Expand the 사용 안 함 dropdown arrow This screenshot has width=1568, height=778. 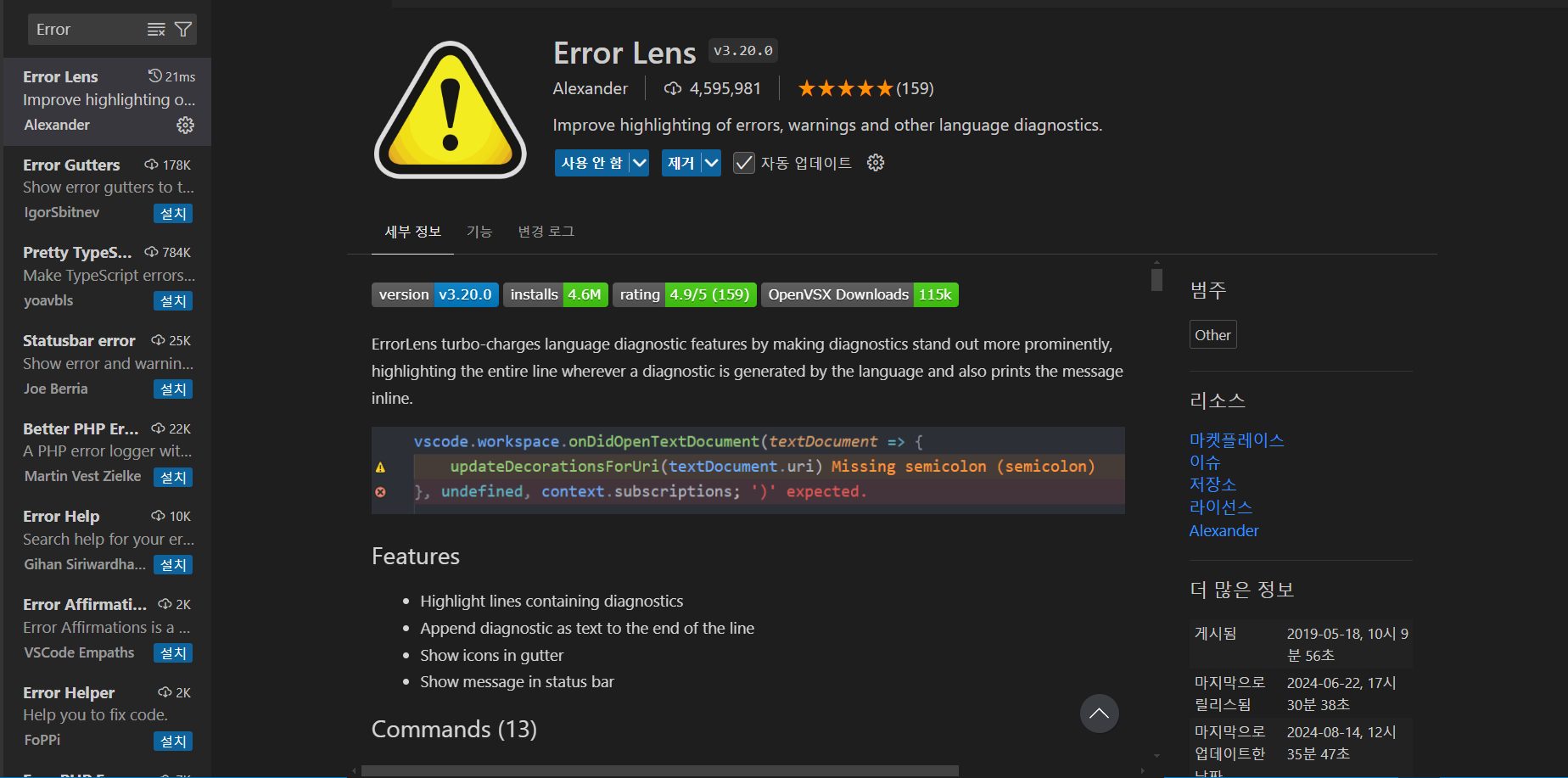(x=639, y=163)
